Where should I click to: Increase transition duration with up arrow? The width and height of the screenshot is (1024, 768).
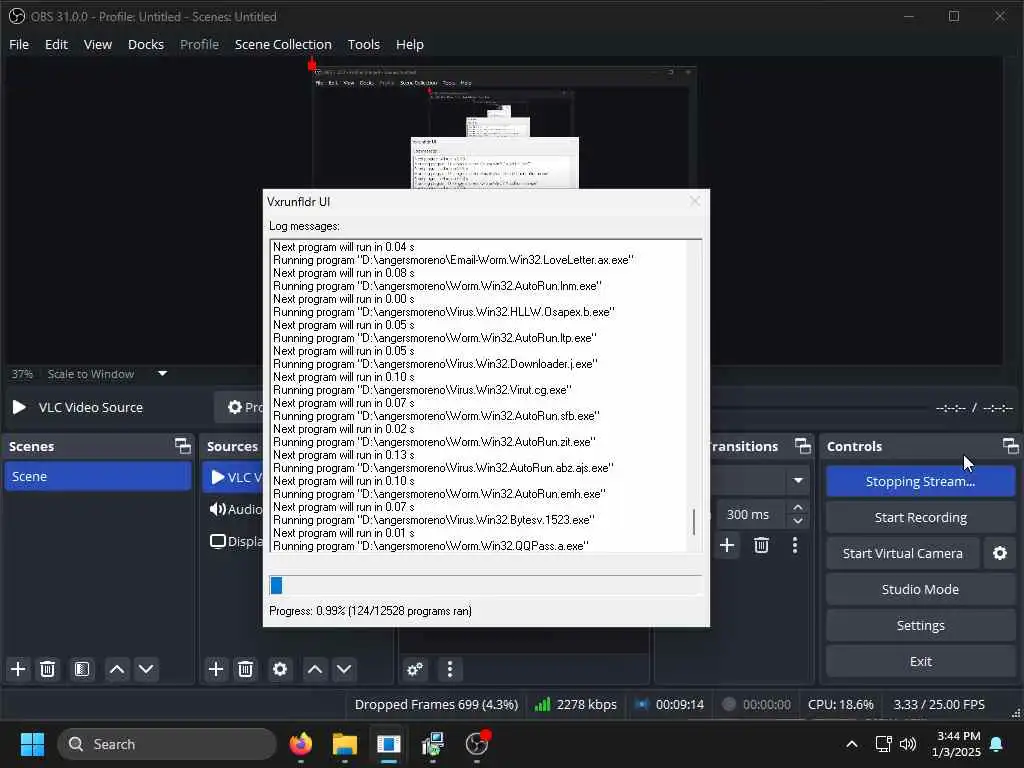(x=798, y=507)
